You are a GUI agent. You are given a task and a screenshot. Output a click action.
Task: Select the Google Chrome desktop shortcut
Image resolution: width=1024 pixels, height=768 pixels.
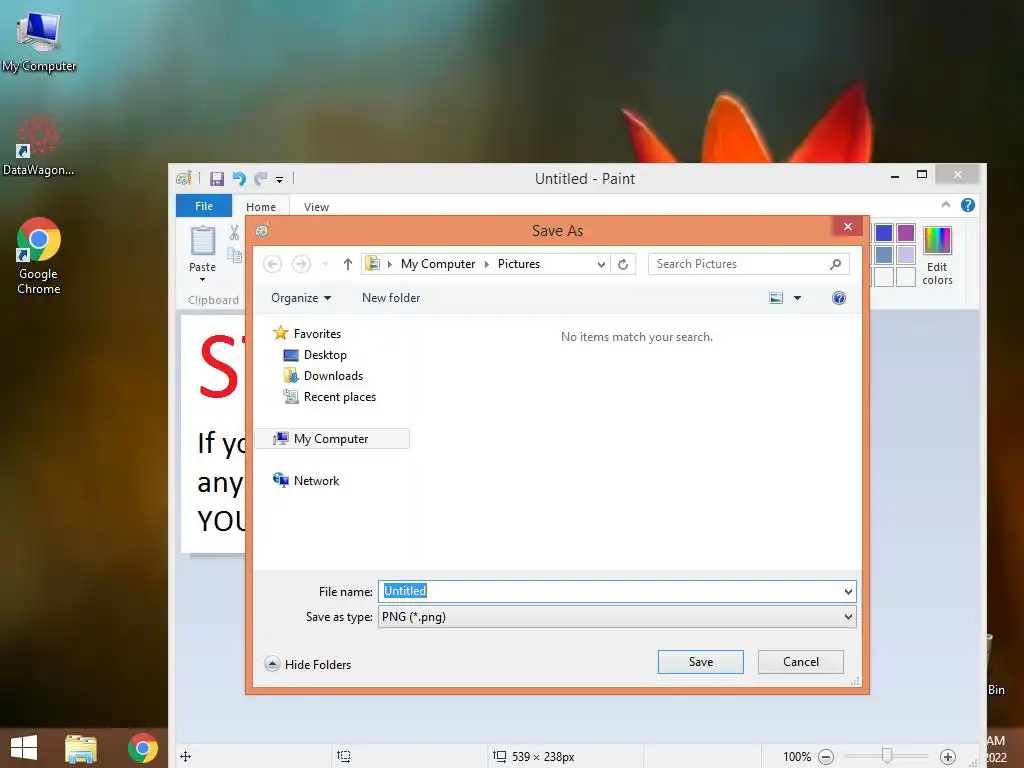(x=39, y=256)
